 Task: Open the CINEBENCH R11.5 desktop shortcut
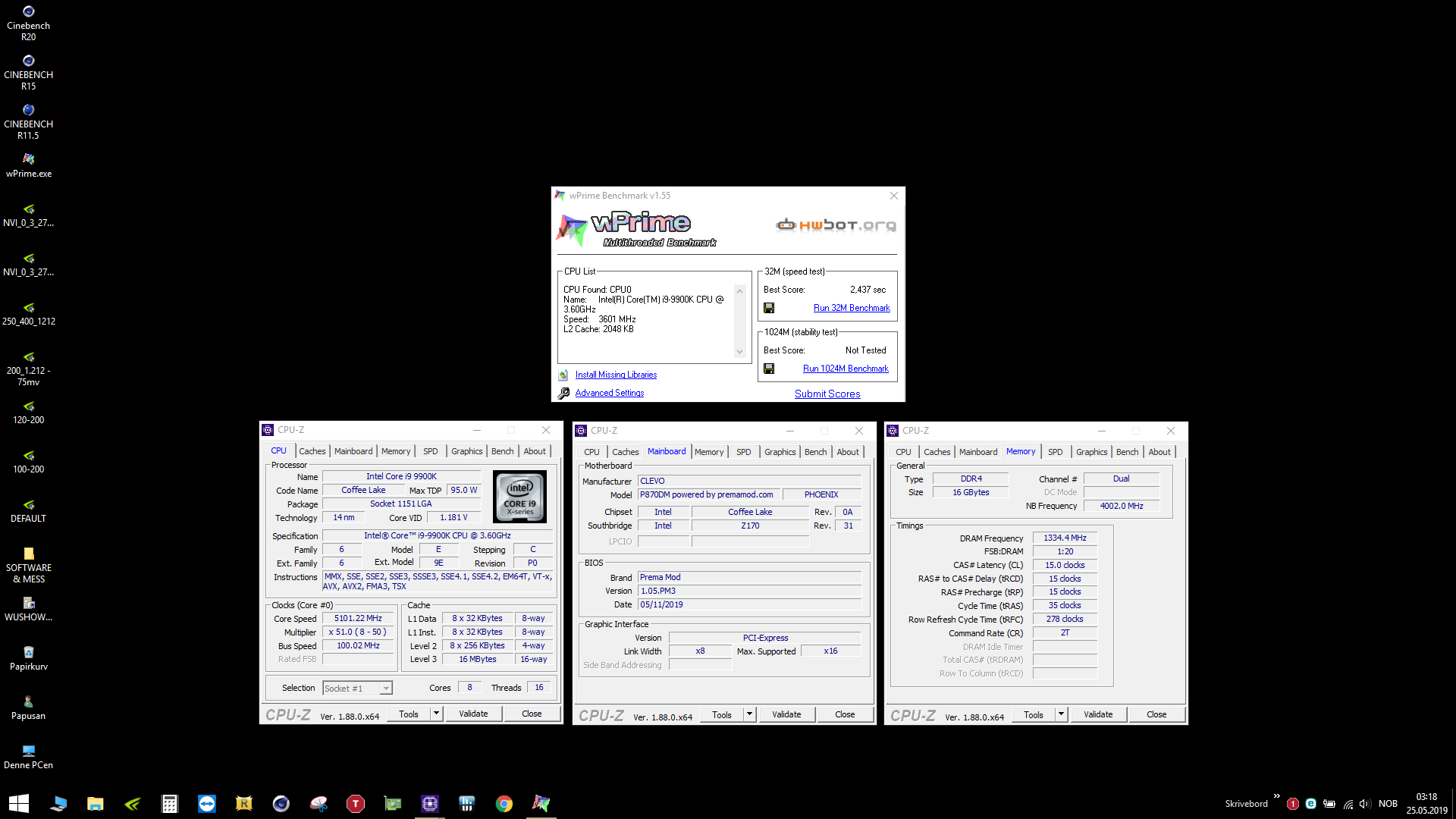[28, 121]
